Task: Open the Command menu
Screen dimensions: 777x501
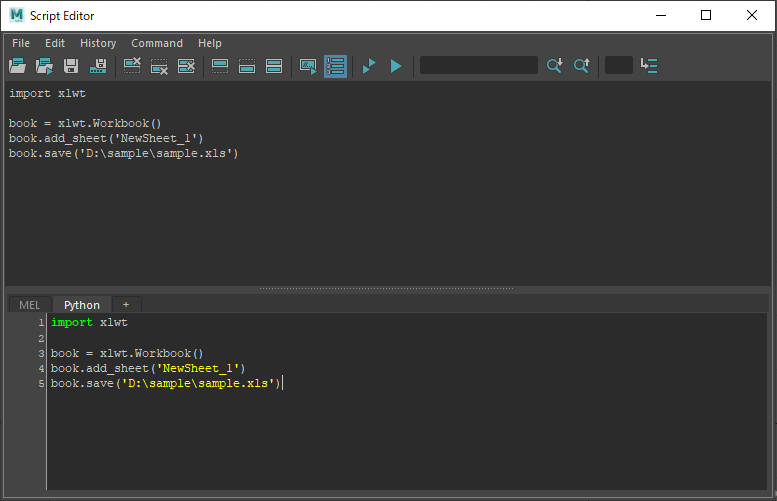Action: pyautogui.click(x=157, y=43)
